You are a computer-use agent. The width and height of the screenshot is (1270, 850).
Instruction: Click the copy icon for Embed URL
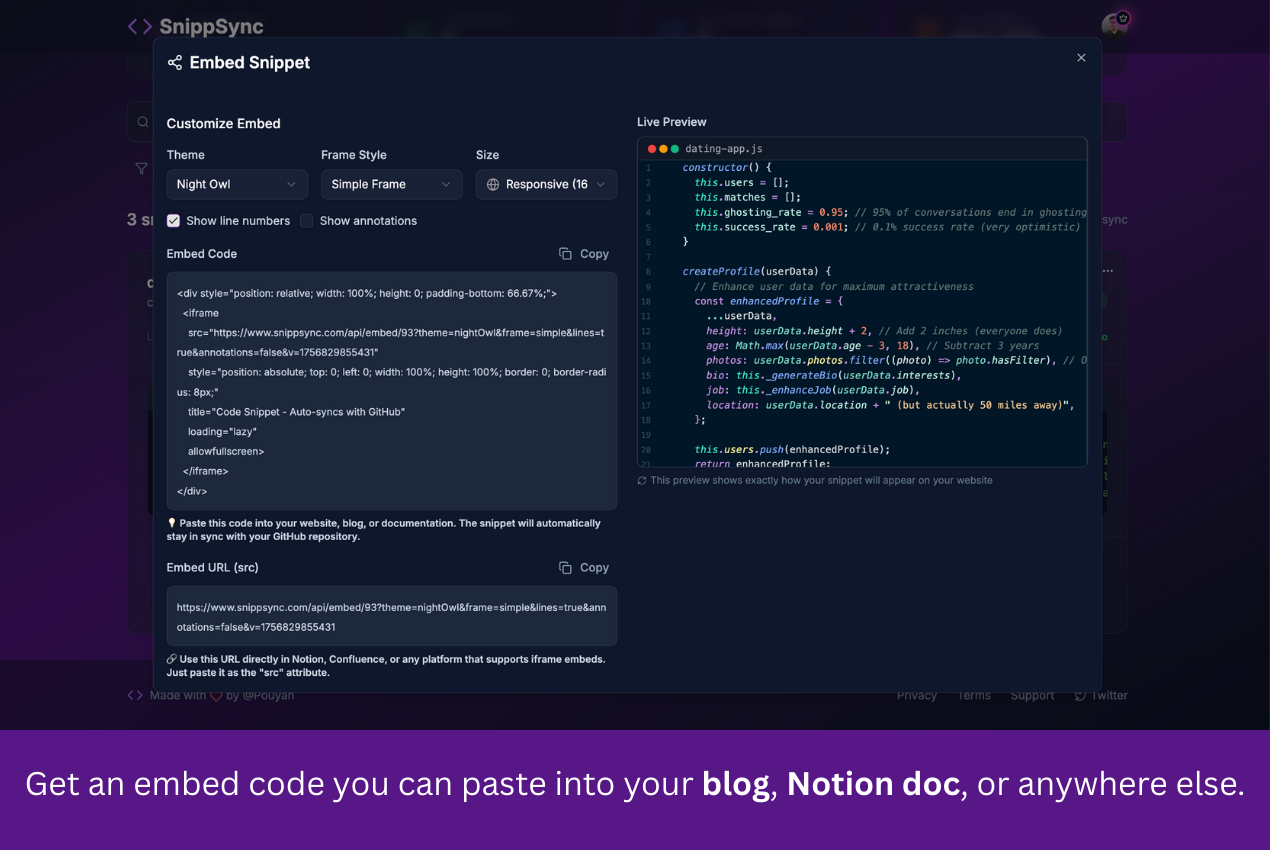[x=566, y=568]
